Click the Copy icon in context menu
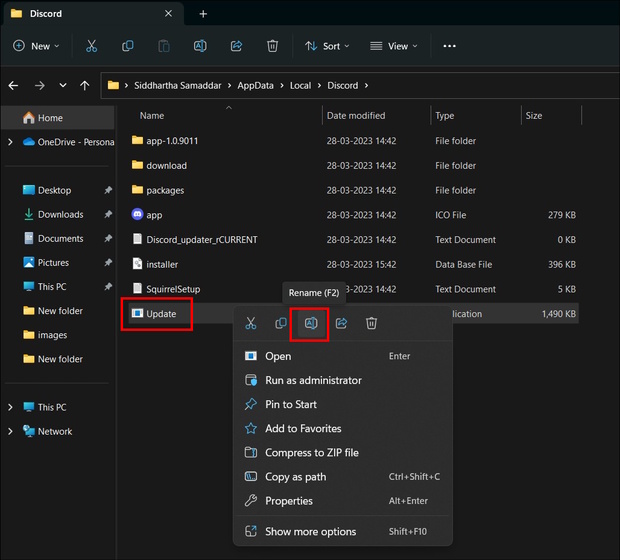 pos(281,323)
